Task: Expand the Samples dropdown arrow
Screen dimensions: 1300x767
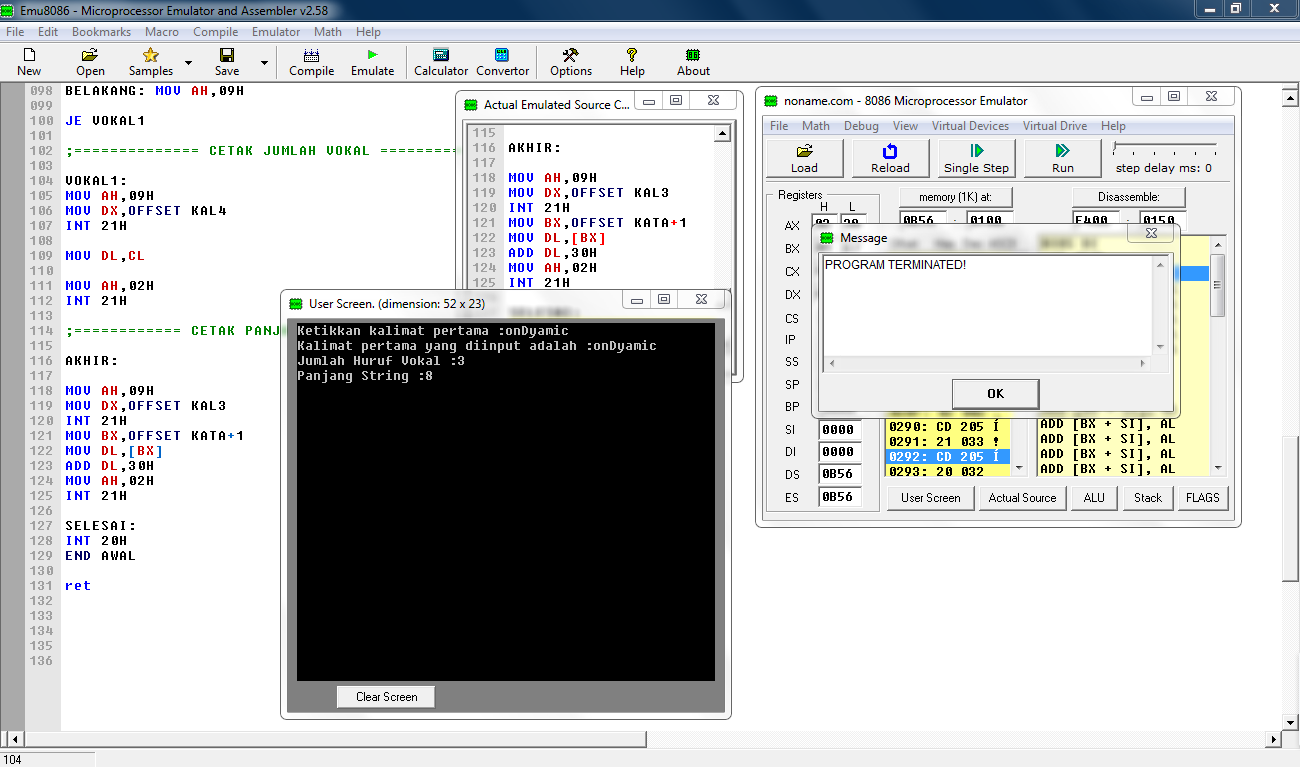Action: [x=188, y=62]
